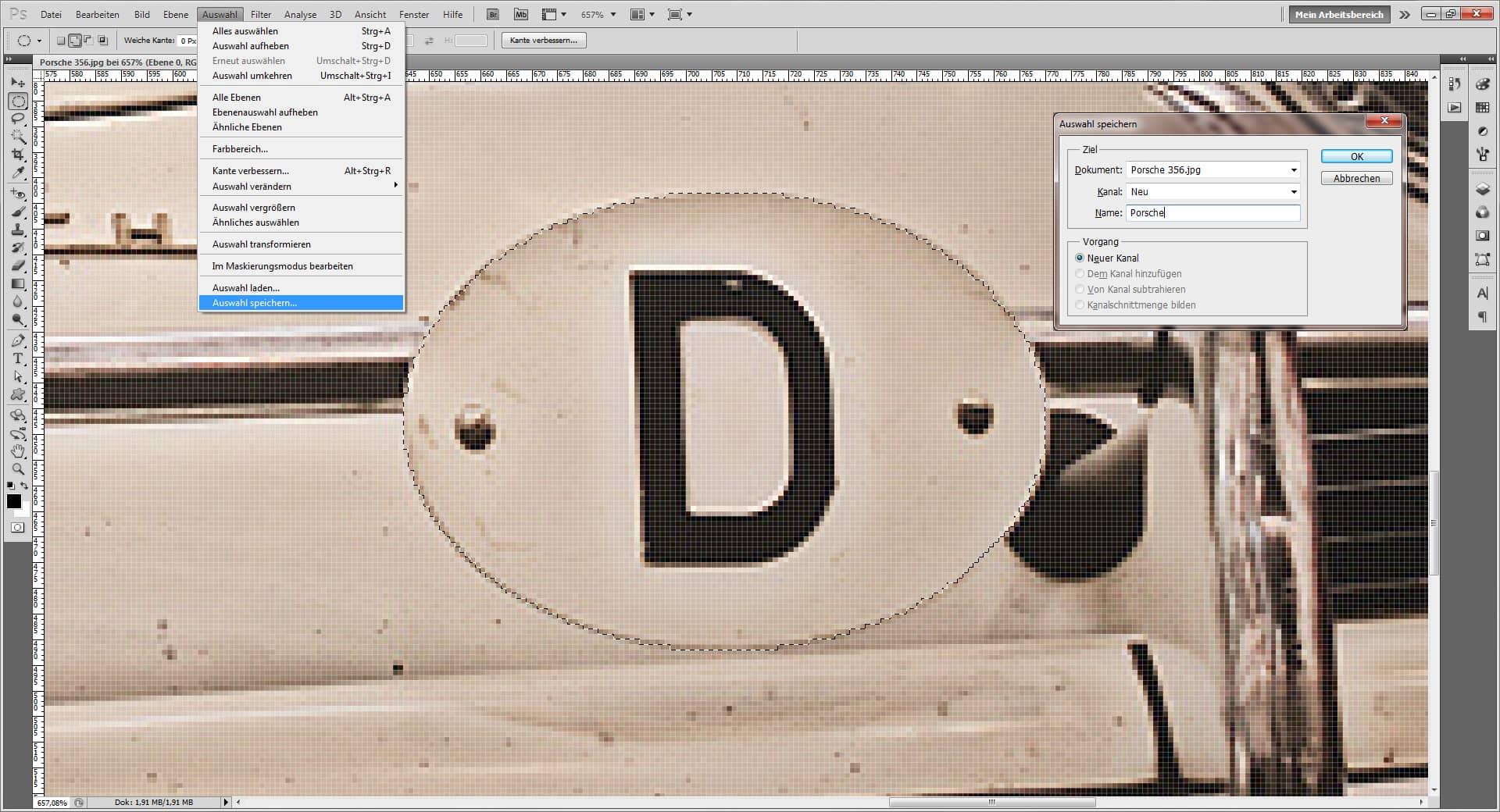Screen dimensions: 1500x812
Task: Open the Character panel icon
Action: (x=1482, y=292)
